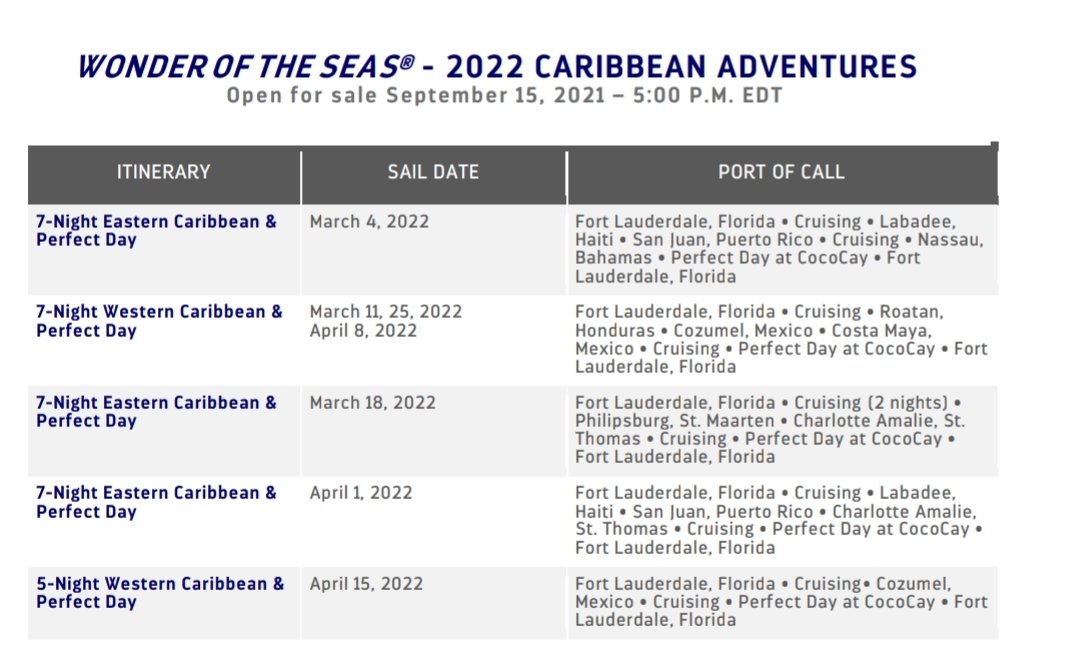Select the April 1, 2022 sail date
The height and width of the screenshot is (668, 1066).
(361, 493)
